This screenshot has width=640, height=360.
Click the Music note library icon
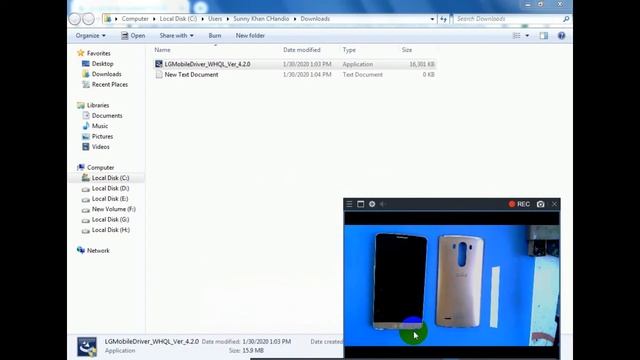(x=86, y=126)
